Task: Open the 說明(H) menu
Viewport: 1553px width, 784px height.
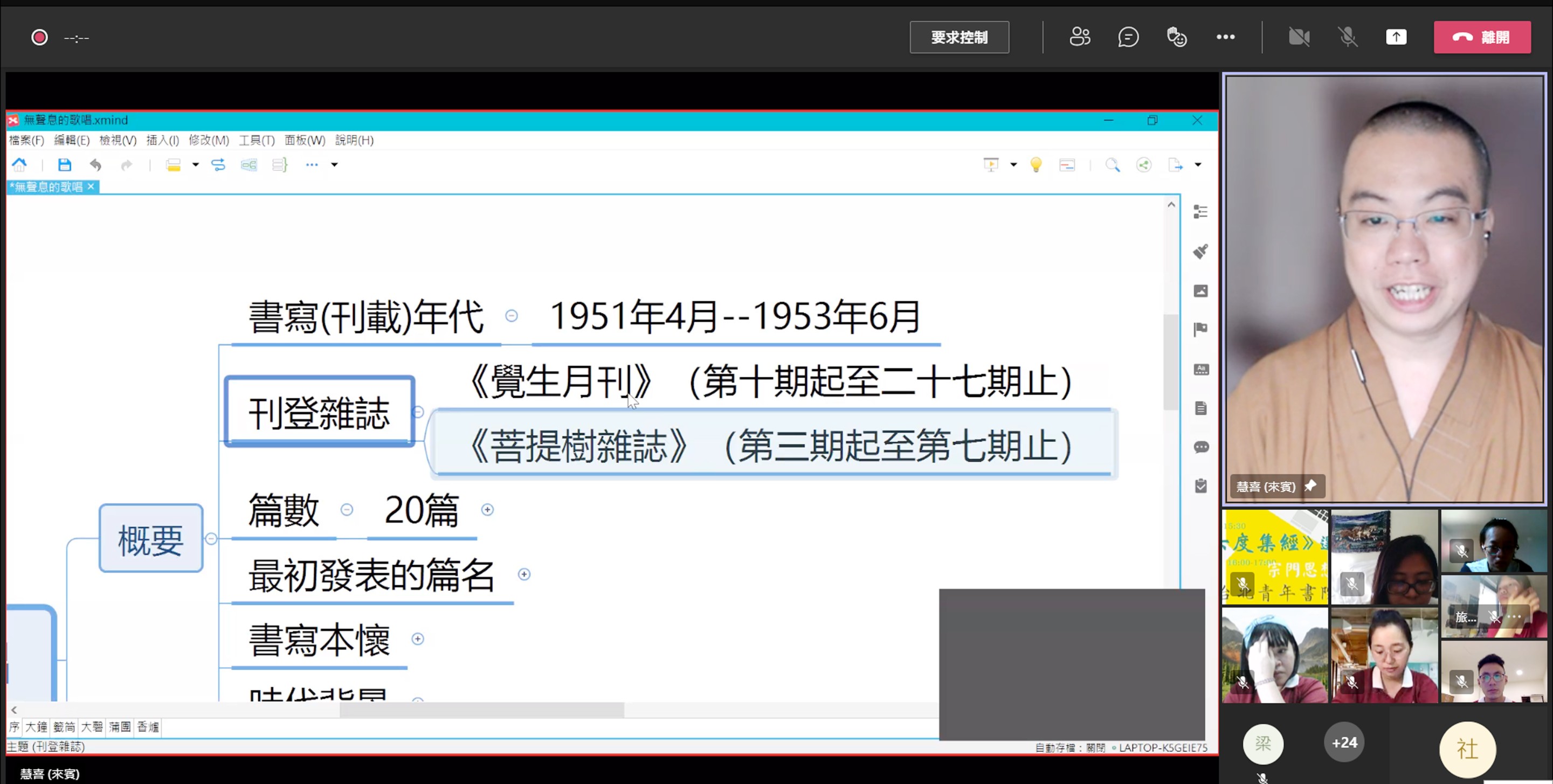Action: point(354,140)
